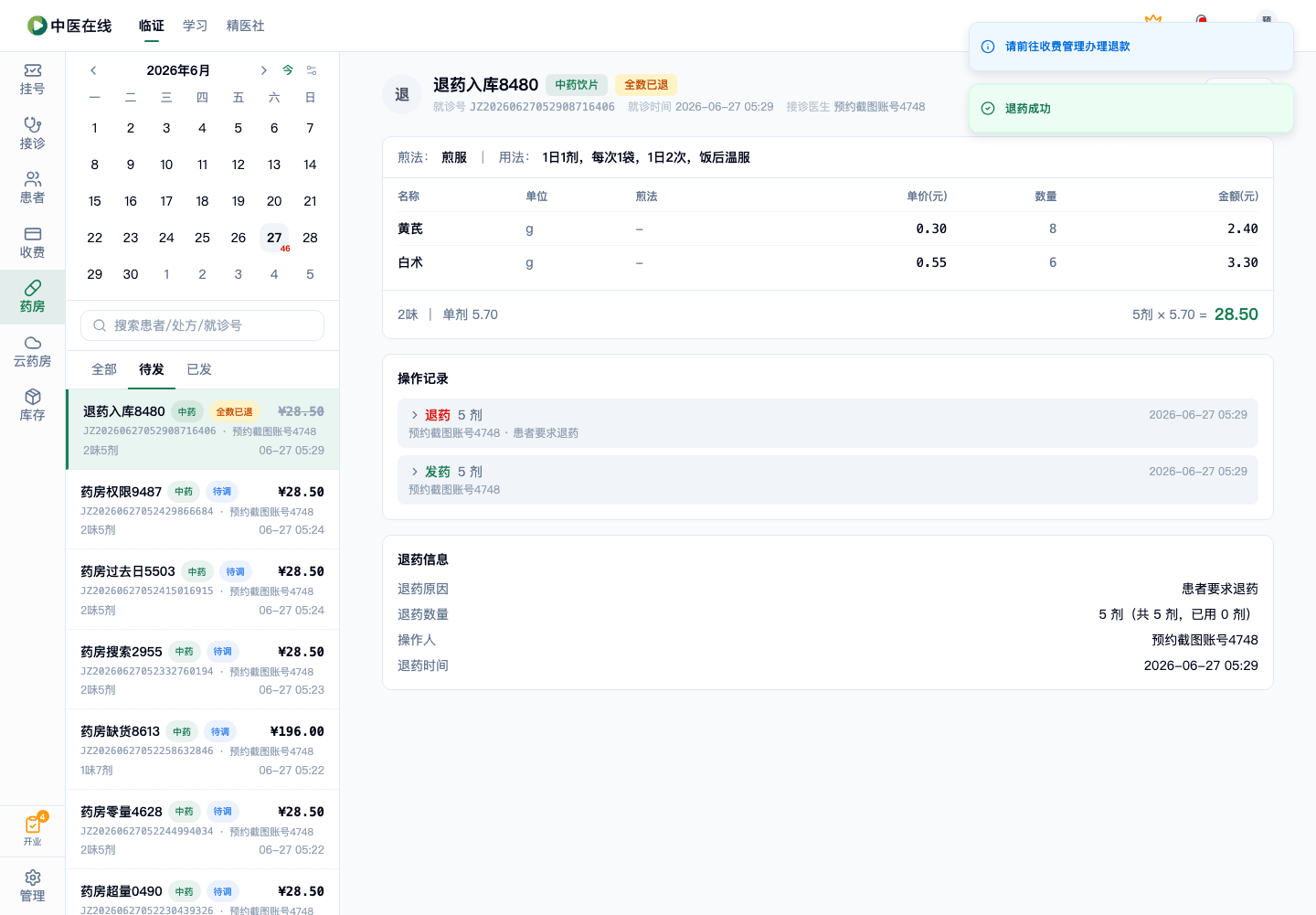Click the search patient/prescription field
Viewport: 1316px width, 915px height.
coord(202,325)
